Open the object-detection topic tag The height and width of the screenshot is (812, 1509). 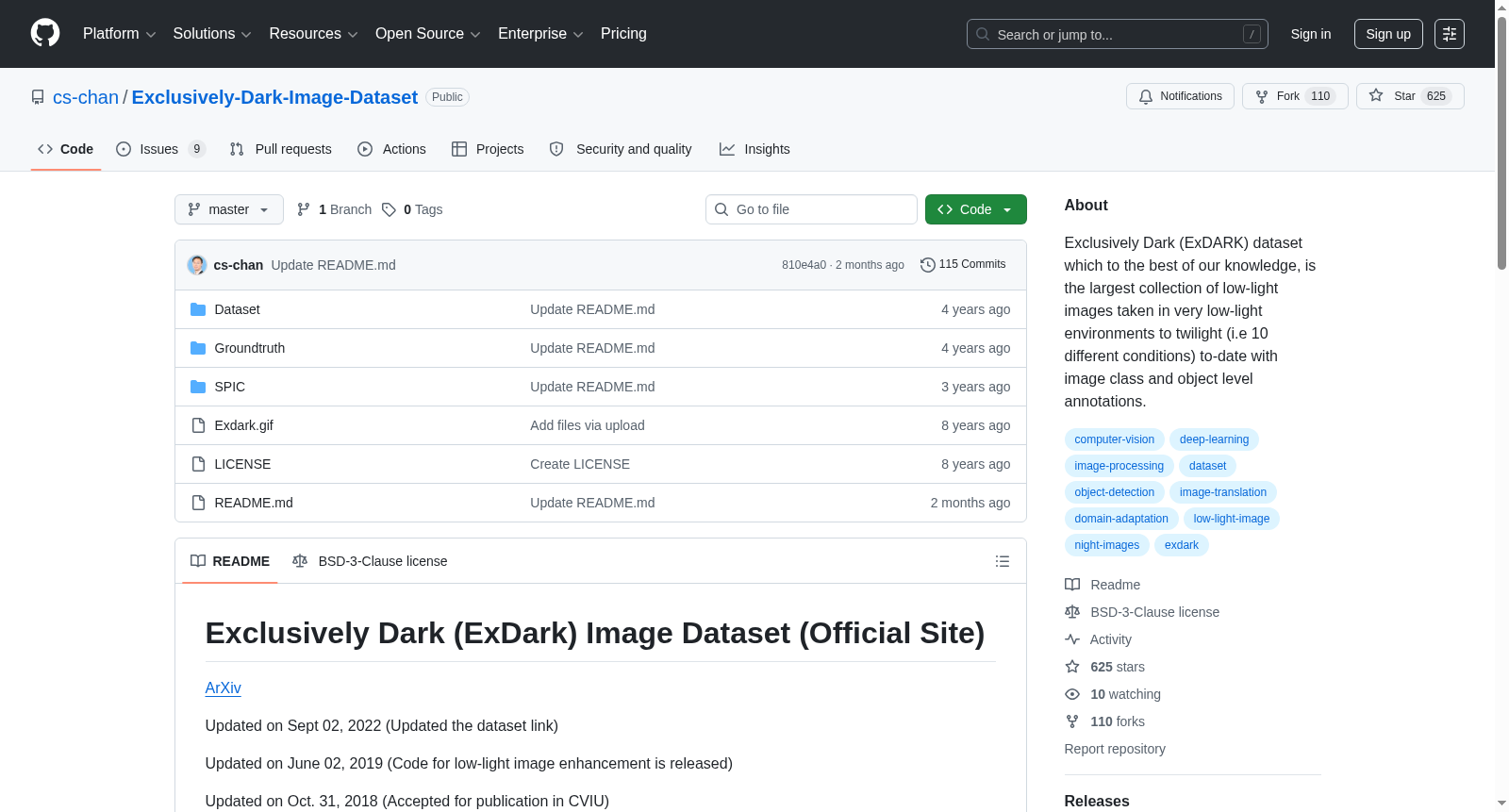(x=1115, y=492)
